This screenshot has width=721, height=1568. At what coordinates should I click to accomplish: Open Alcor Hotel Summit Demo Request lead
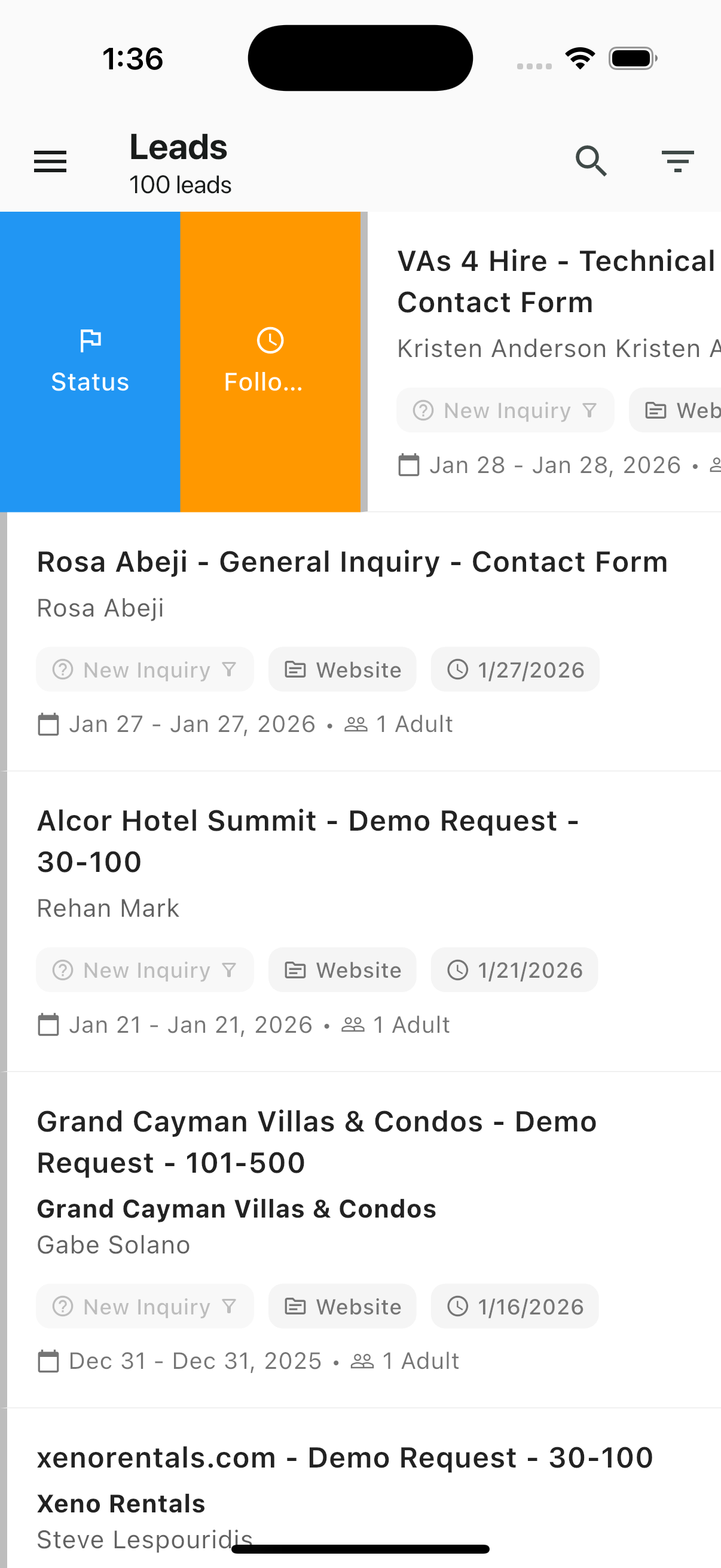click(x=308, y=841)
